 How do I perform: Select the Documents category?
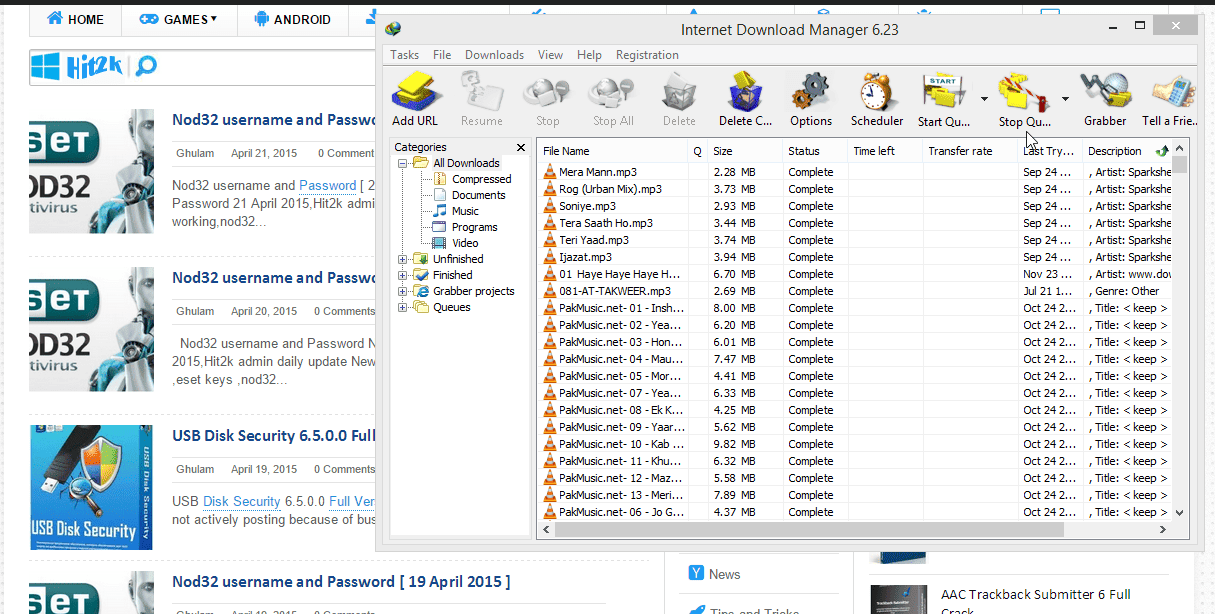coord(478,195)
